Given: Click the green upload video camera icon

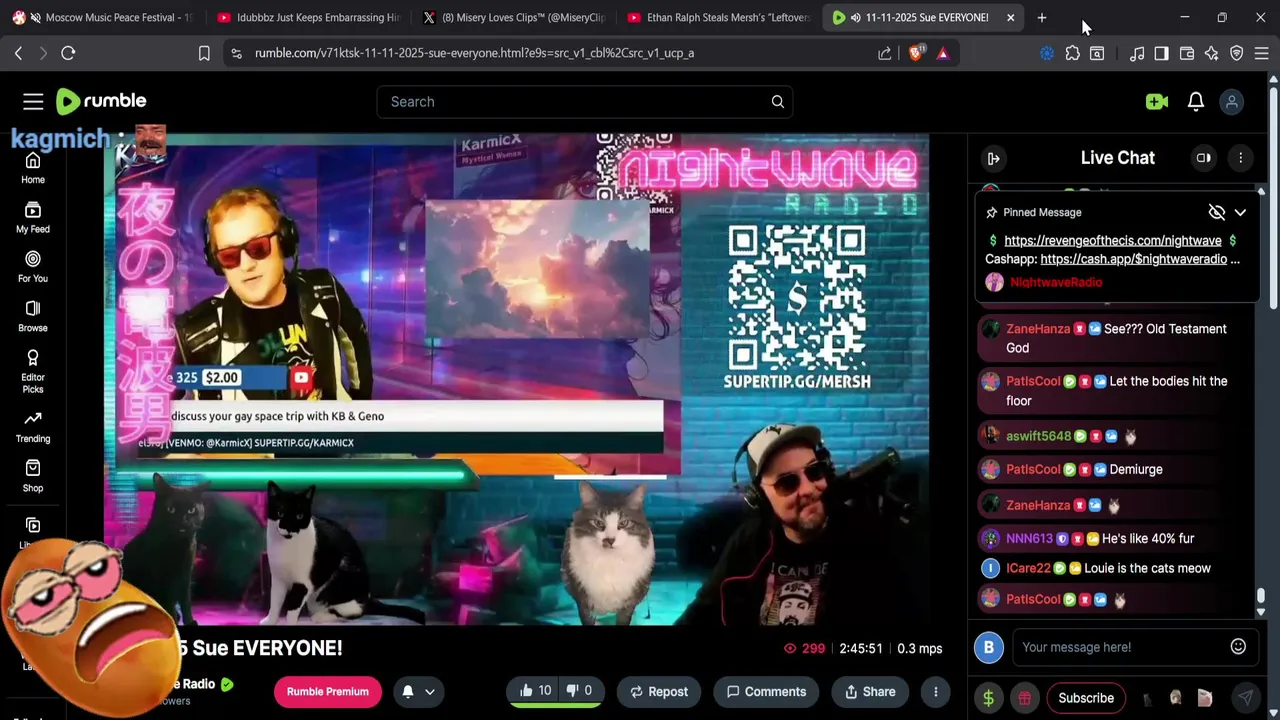Looking at the screenshot, I should (x=1157, y=101).
